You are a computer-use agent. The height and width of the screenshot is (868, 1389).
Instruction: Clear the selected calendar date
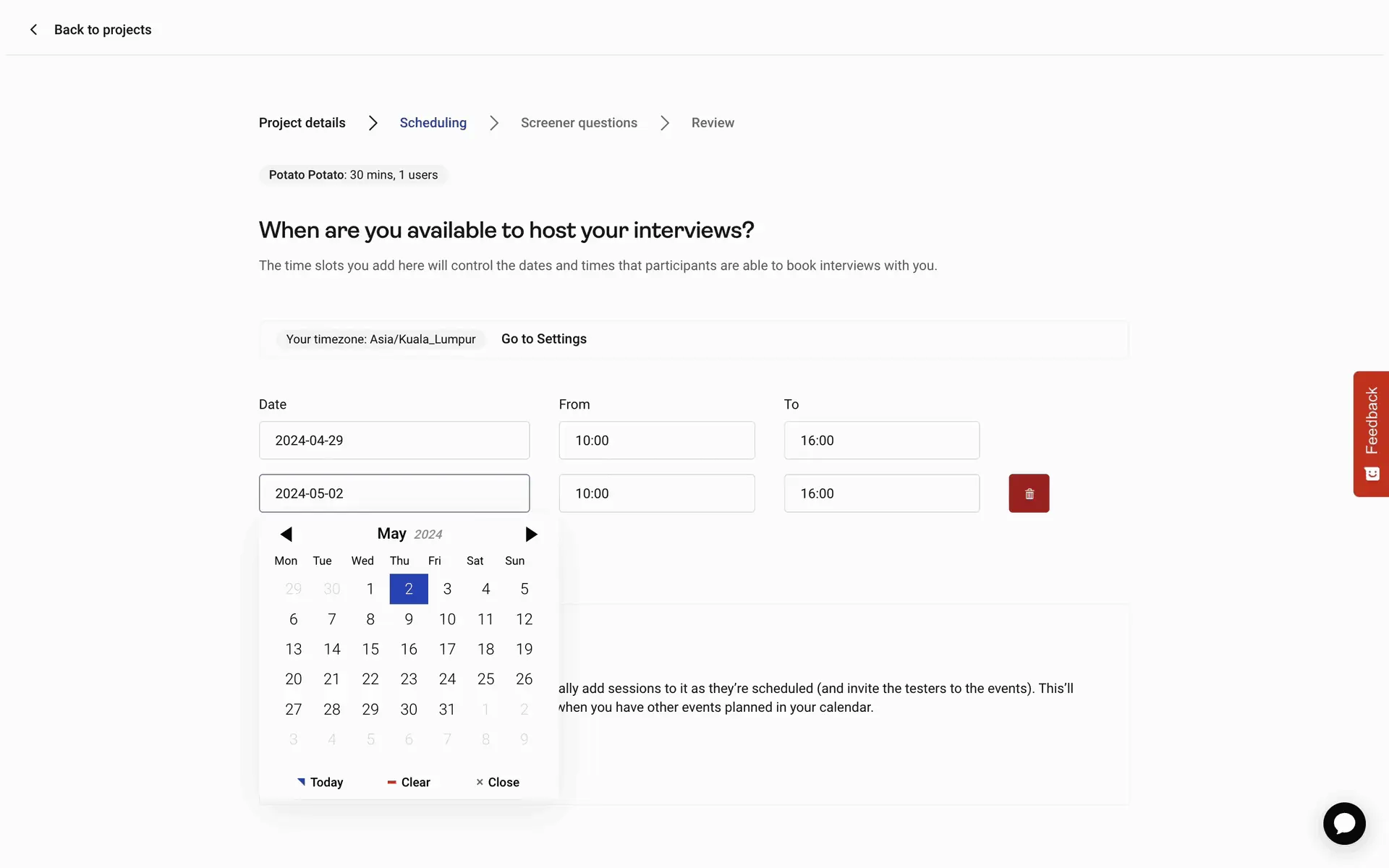(409, 782)
